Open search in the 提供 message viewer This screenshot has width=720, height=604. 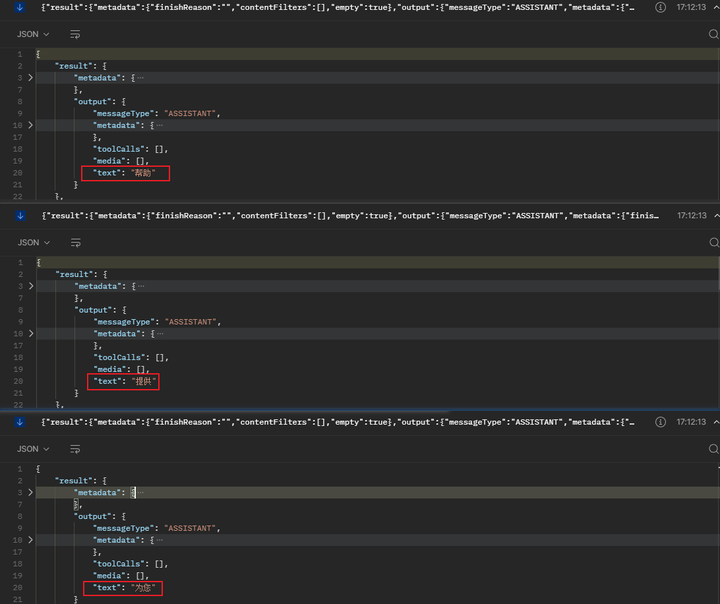(x=713, y=242)
